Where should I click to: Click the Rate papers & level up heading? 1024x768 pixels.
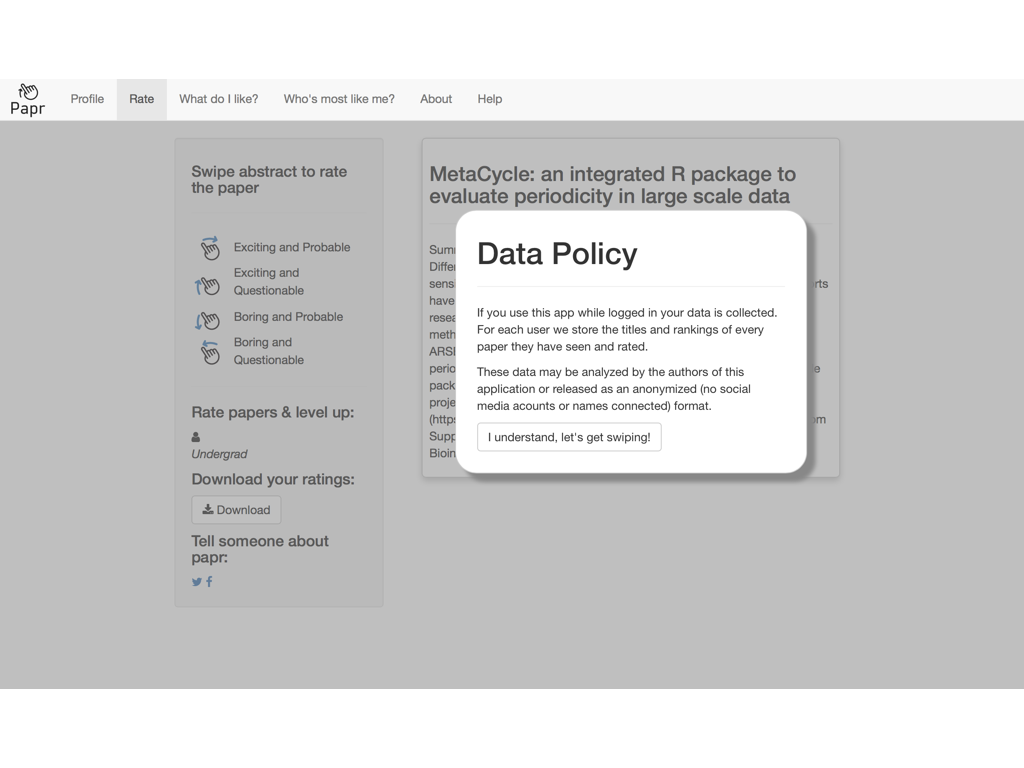click(x=272, y=413)
